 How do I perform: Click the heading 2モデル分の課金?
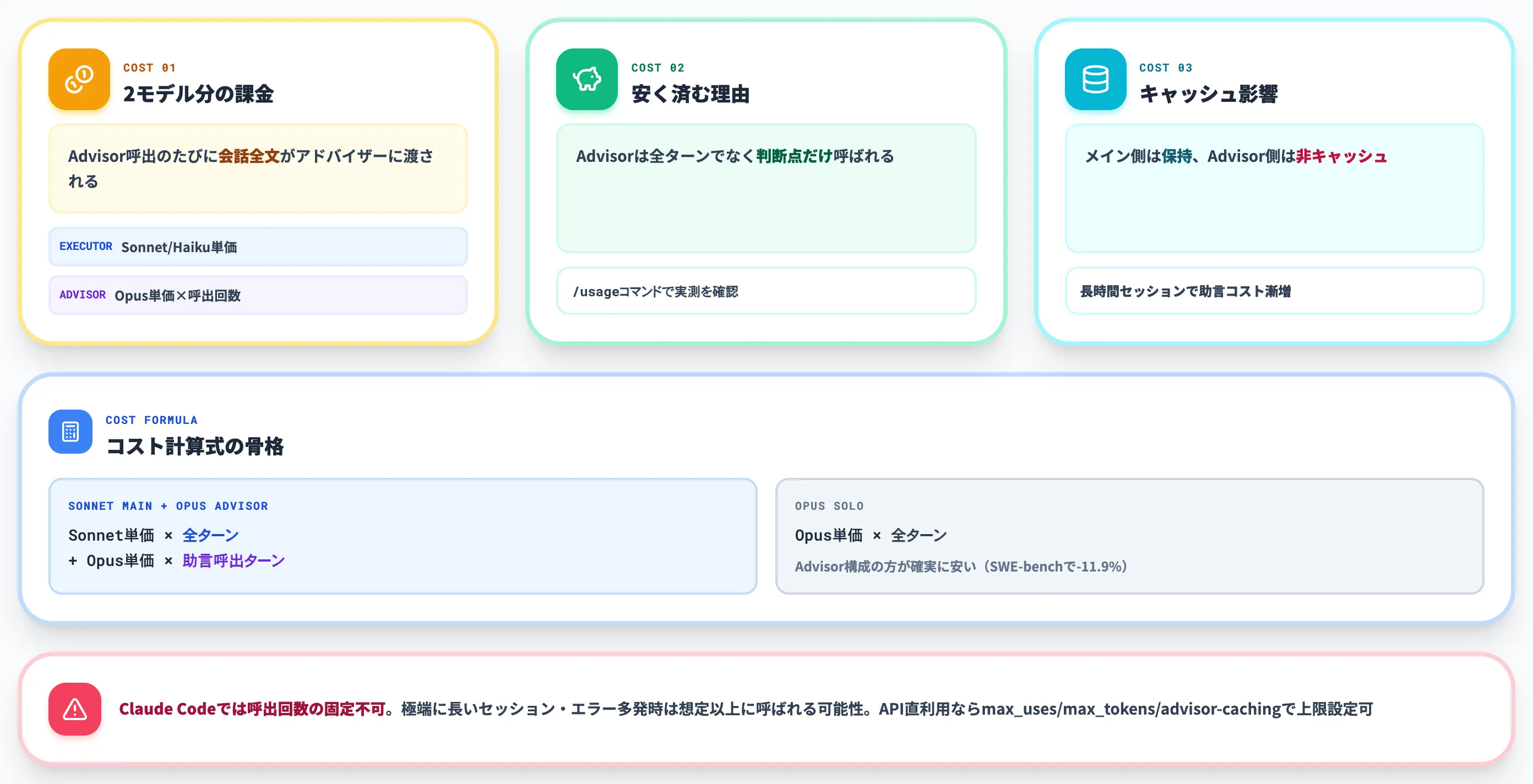[x=198, y=94]
